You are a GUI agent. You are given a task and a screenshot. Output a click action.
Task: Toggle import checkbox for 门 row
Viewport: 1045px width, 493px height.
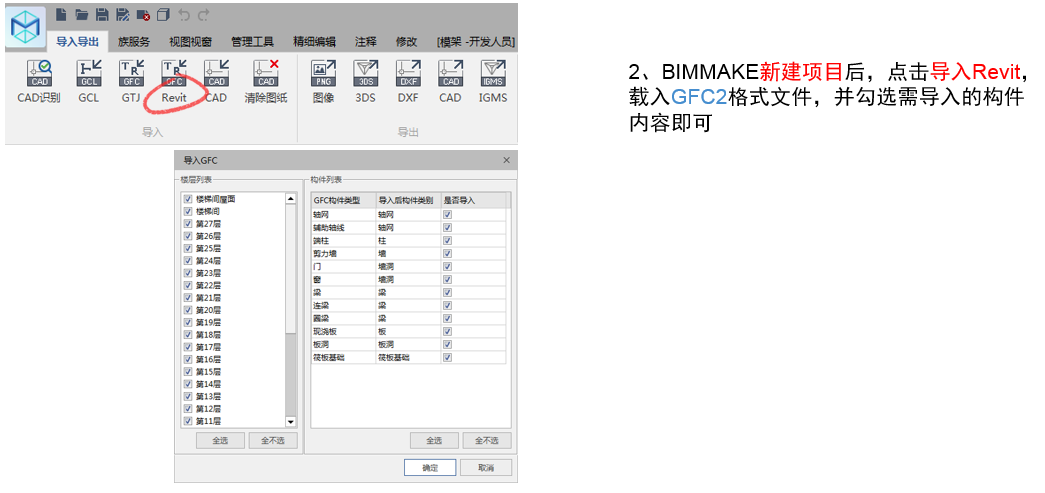click(447, 266)
